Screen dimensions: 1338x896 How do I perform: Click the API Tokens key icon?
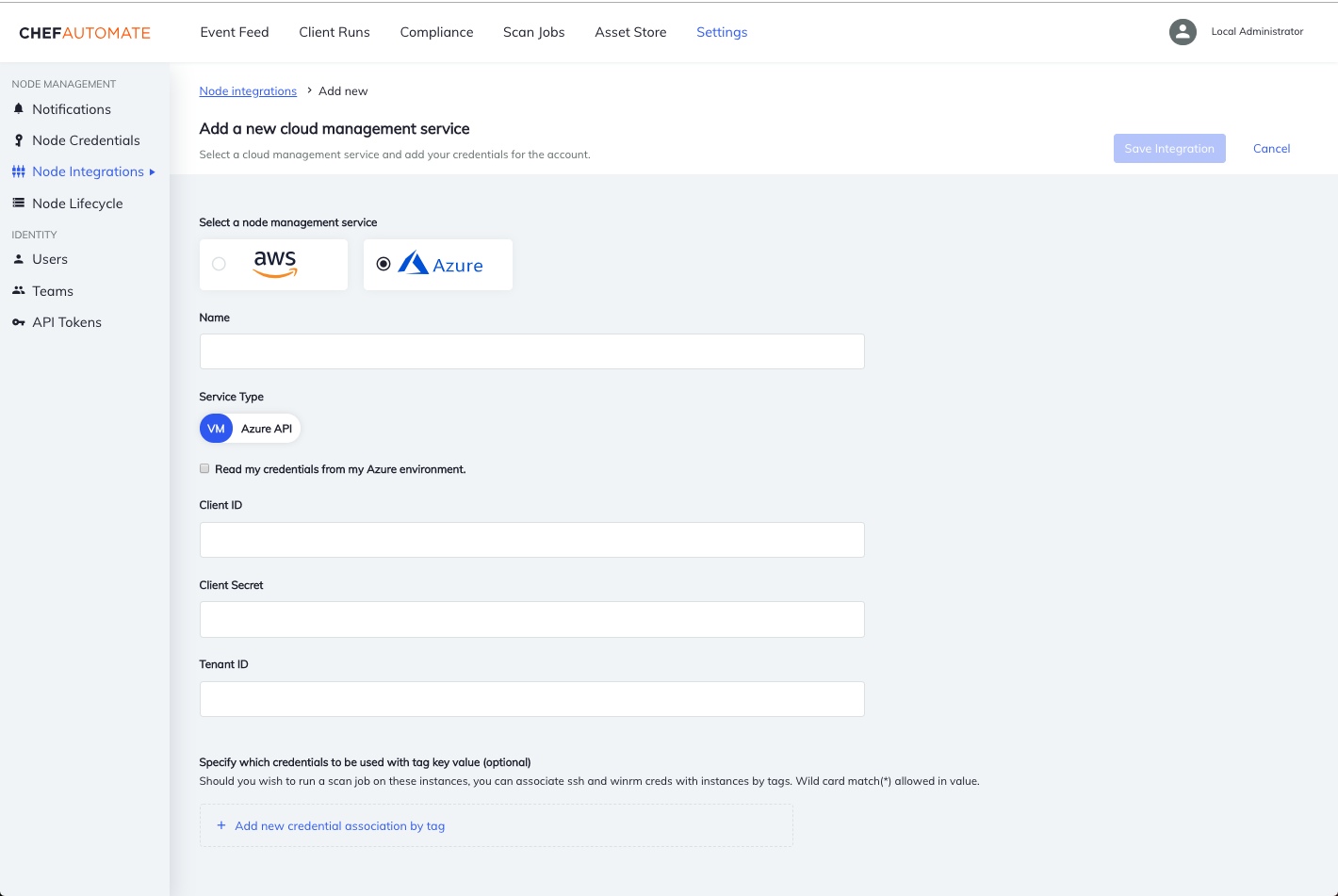[19, 321]
